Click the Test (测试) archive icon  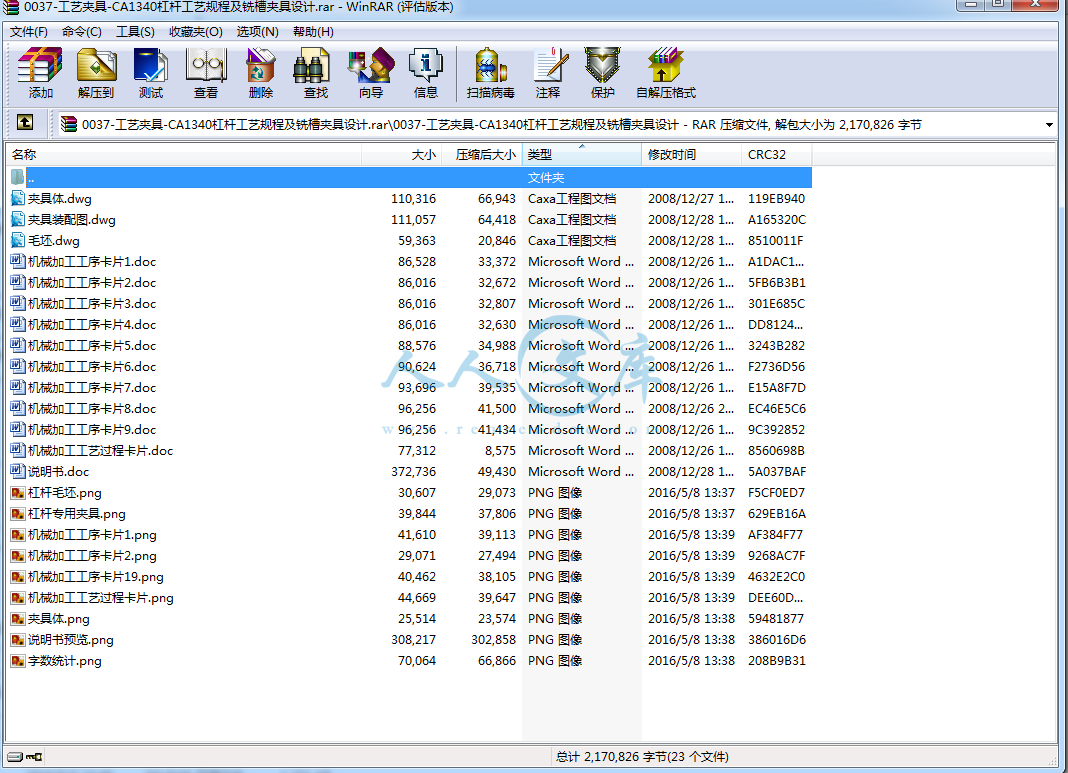point(151,72)
